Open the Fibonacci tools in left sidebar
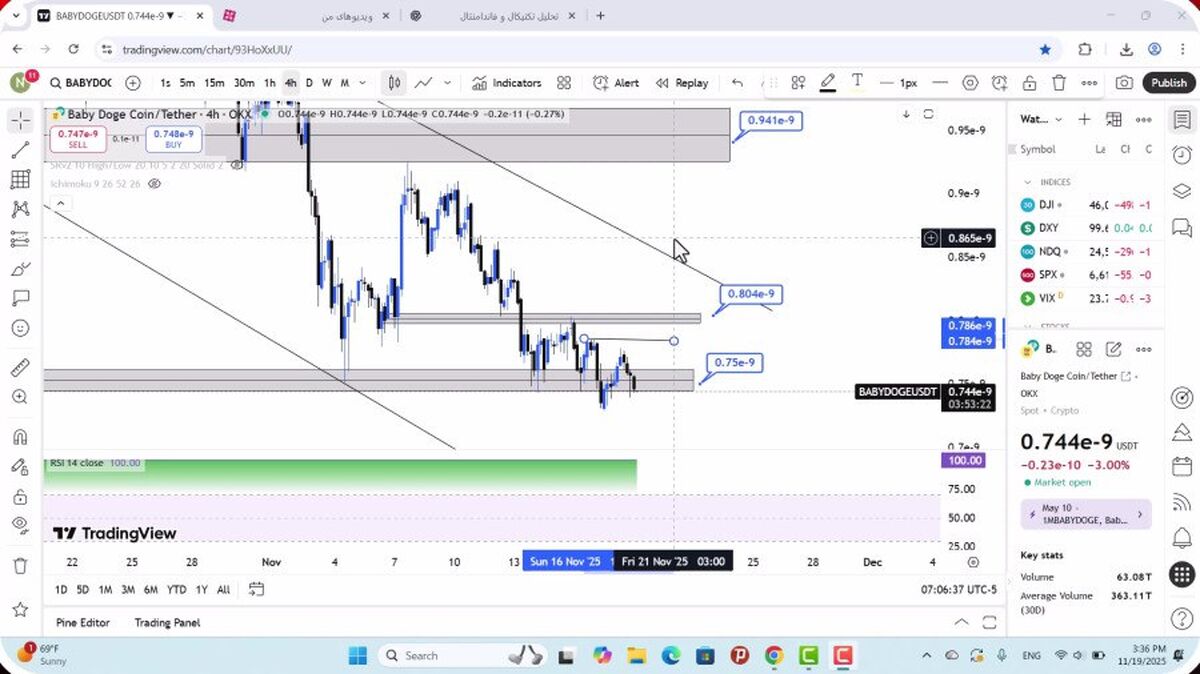The image size is (1200, 674). [20, 180]
